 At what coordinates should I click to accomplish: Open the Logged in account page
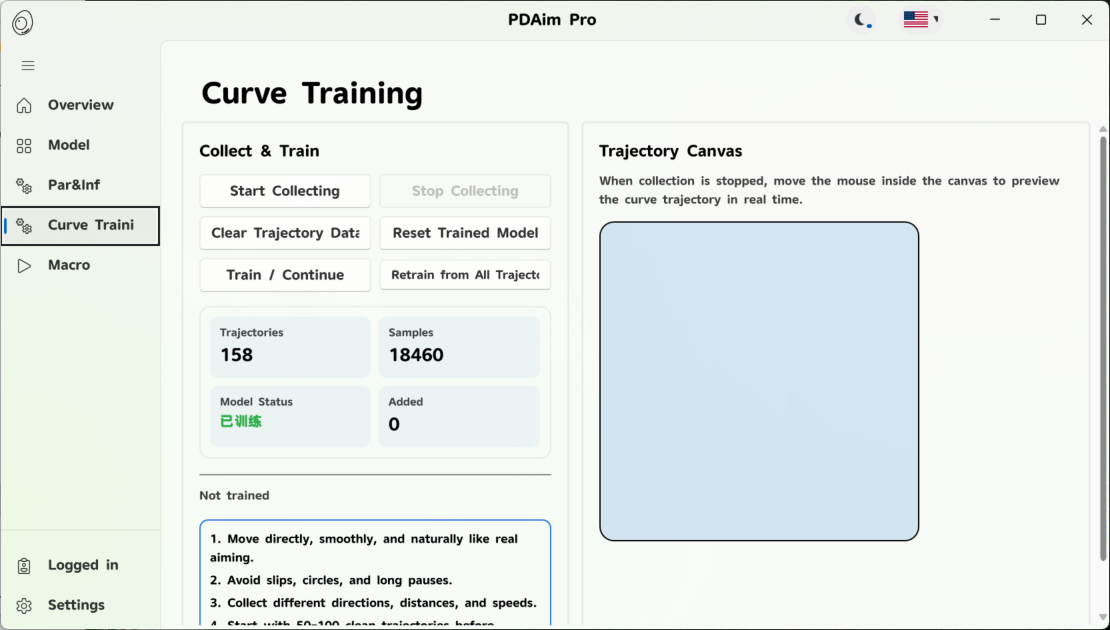coord(81,565)
